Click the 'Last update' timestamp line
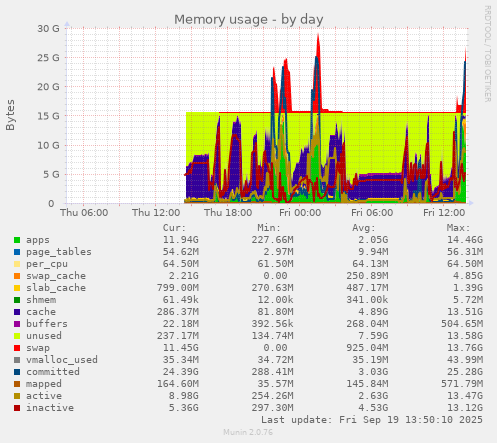 click(x=372, y=420)
